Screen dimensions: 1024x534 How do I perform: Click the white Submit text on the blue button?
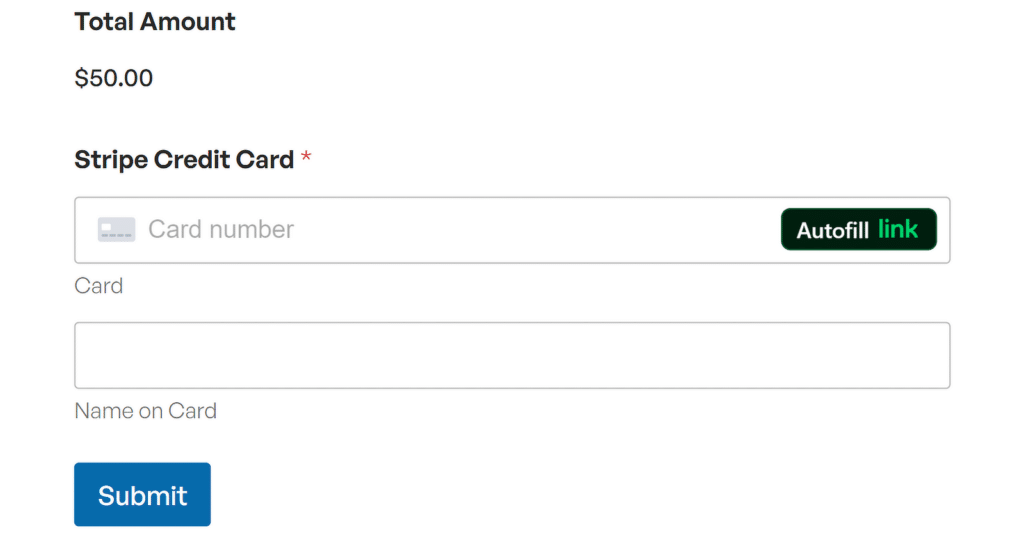pos(142,496)
